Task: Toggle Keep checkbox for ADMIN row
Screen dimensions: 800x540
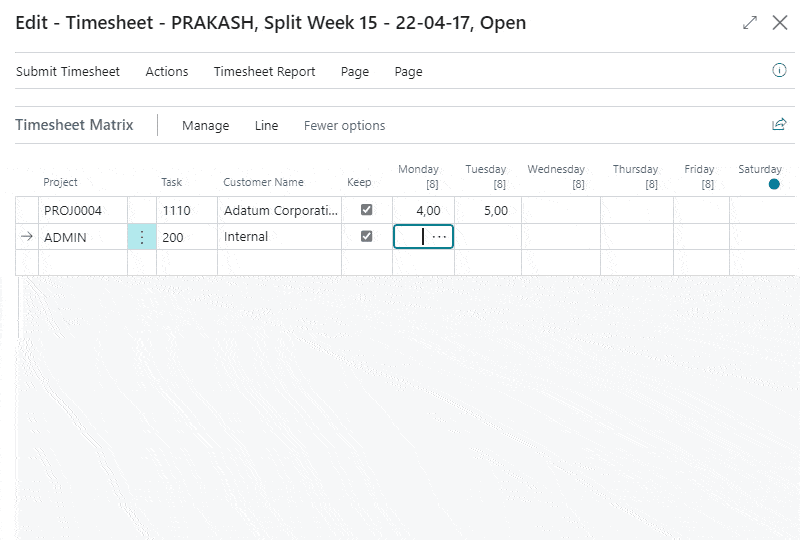Action: pyautogui.click(x=366, y=237)
